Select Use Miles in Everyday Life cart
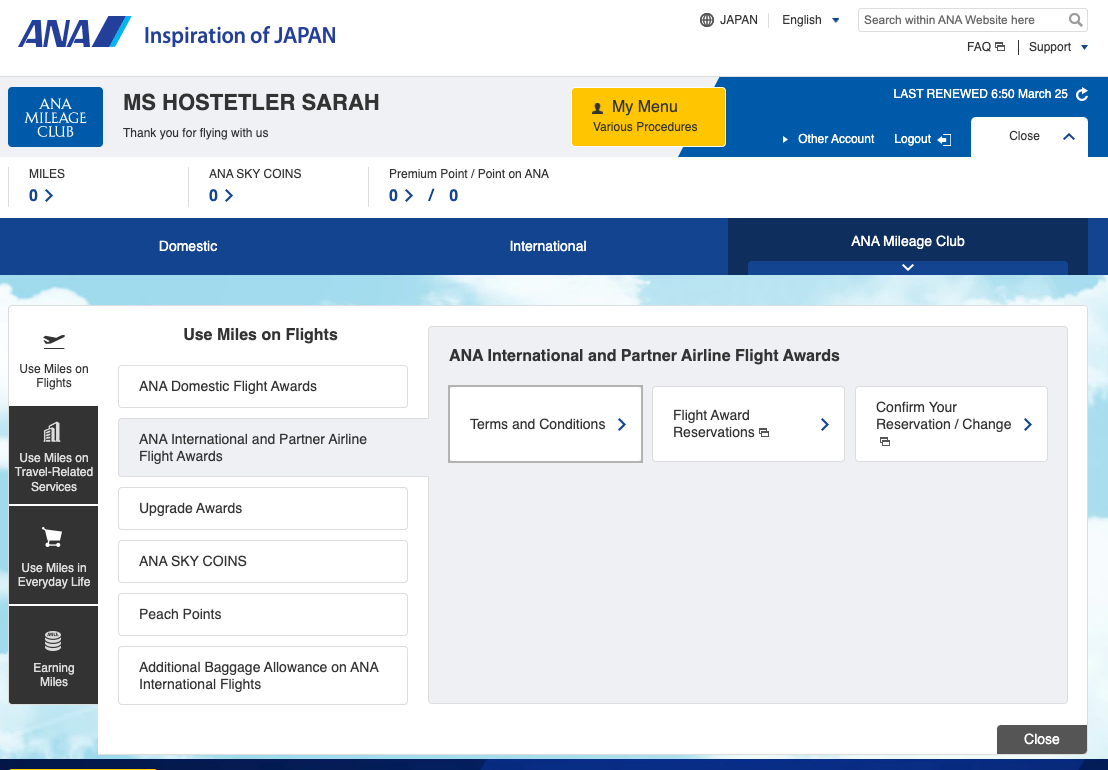This screenshot has width=1108, height=770. (54, 555)
